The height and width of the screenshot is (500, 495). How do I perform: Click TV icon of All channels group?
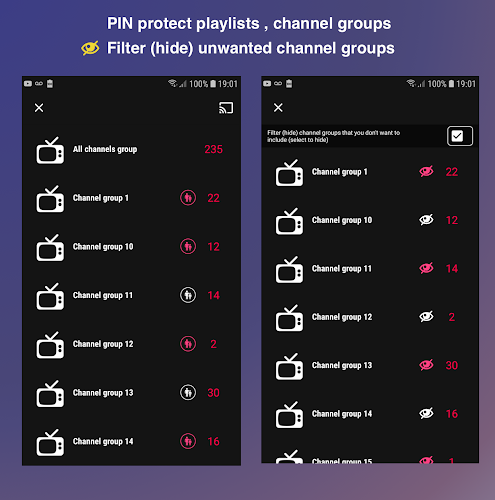coord(50,150)
